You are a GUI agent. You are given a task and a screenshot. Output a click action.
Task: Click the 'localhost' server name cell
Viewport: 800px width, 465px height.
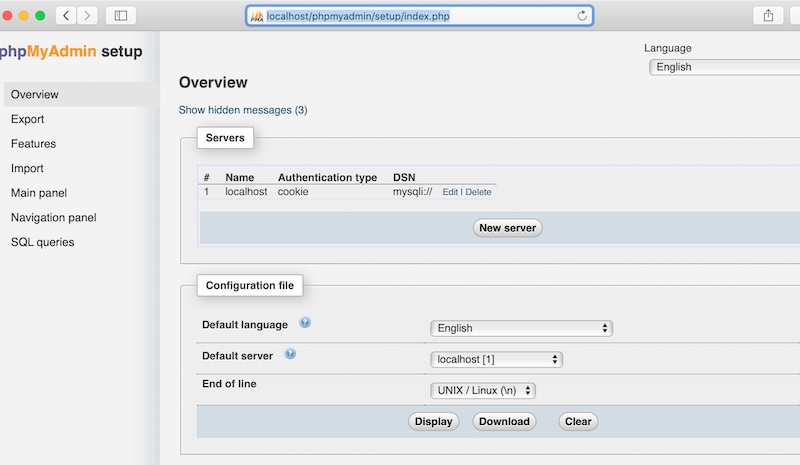(x=246, y=192)
